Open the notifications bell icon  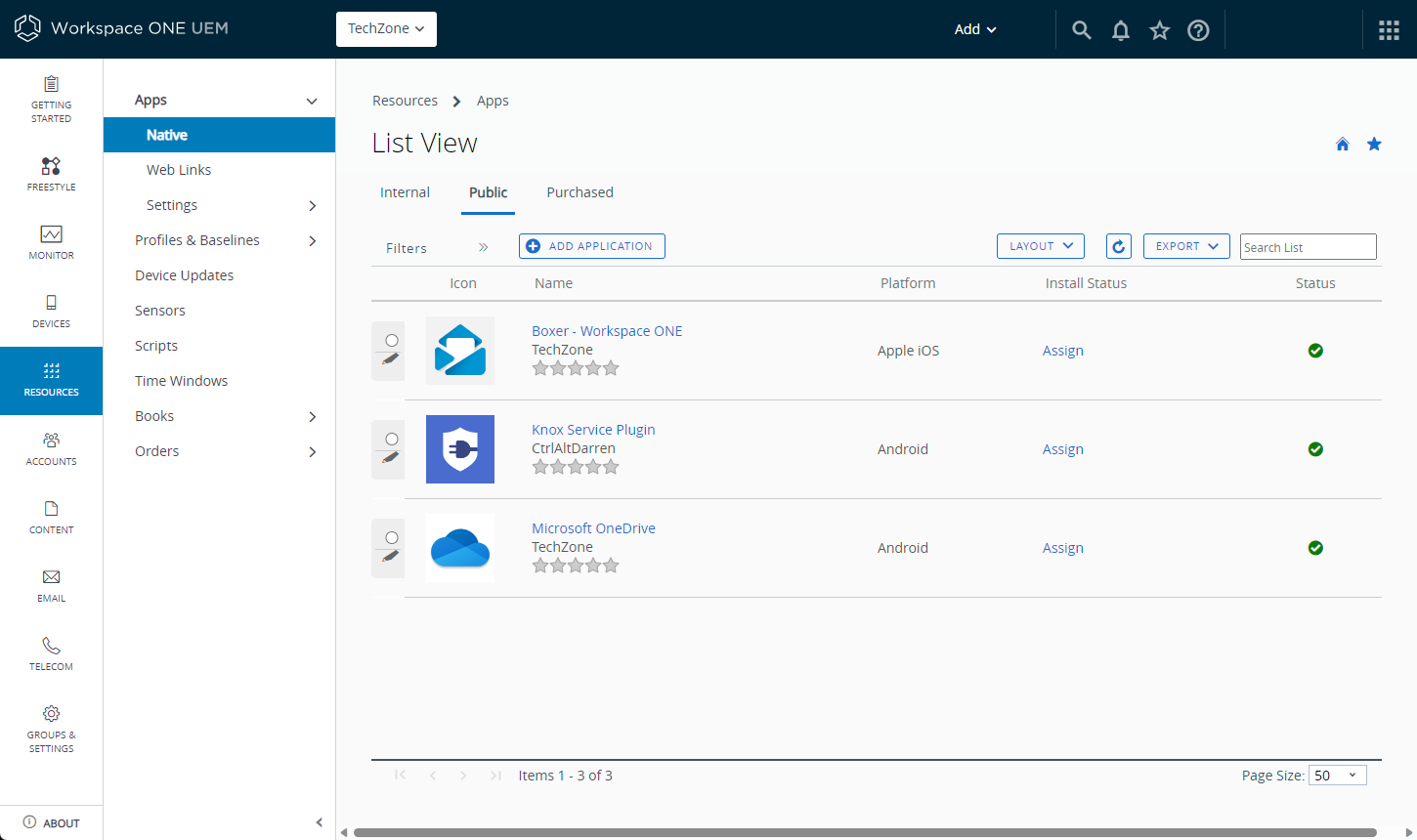(1121, 30)
